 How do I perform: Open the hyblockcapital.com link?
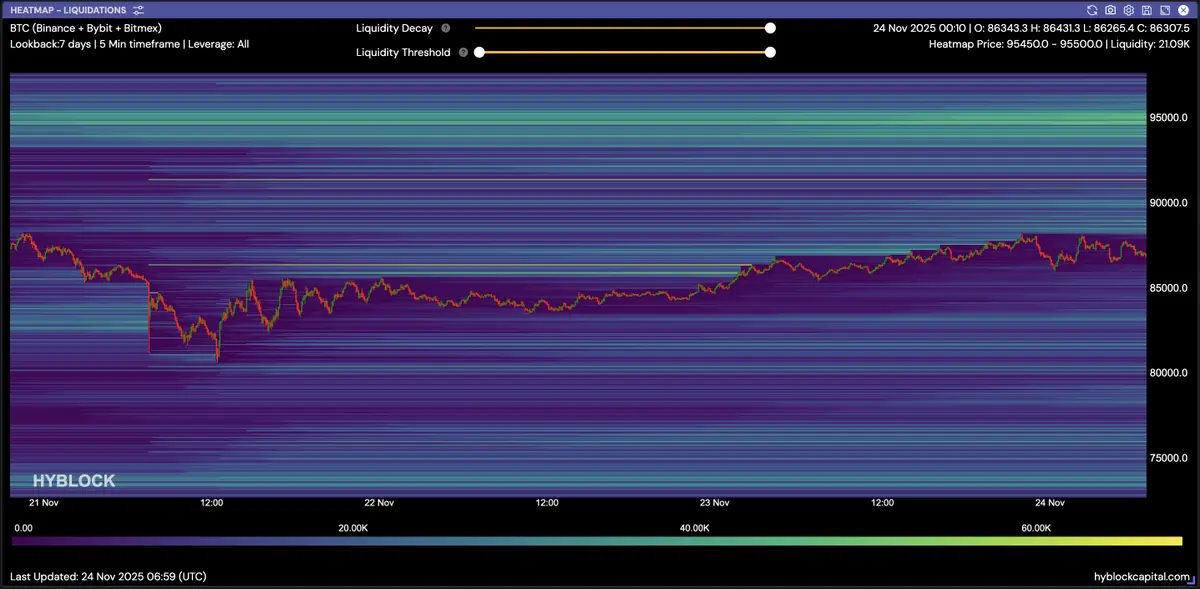click(x=1142, y=577)
